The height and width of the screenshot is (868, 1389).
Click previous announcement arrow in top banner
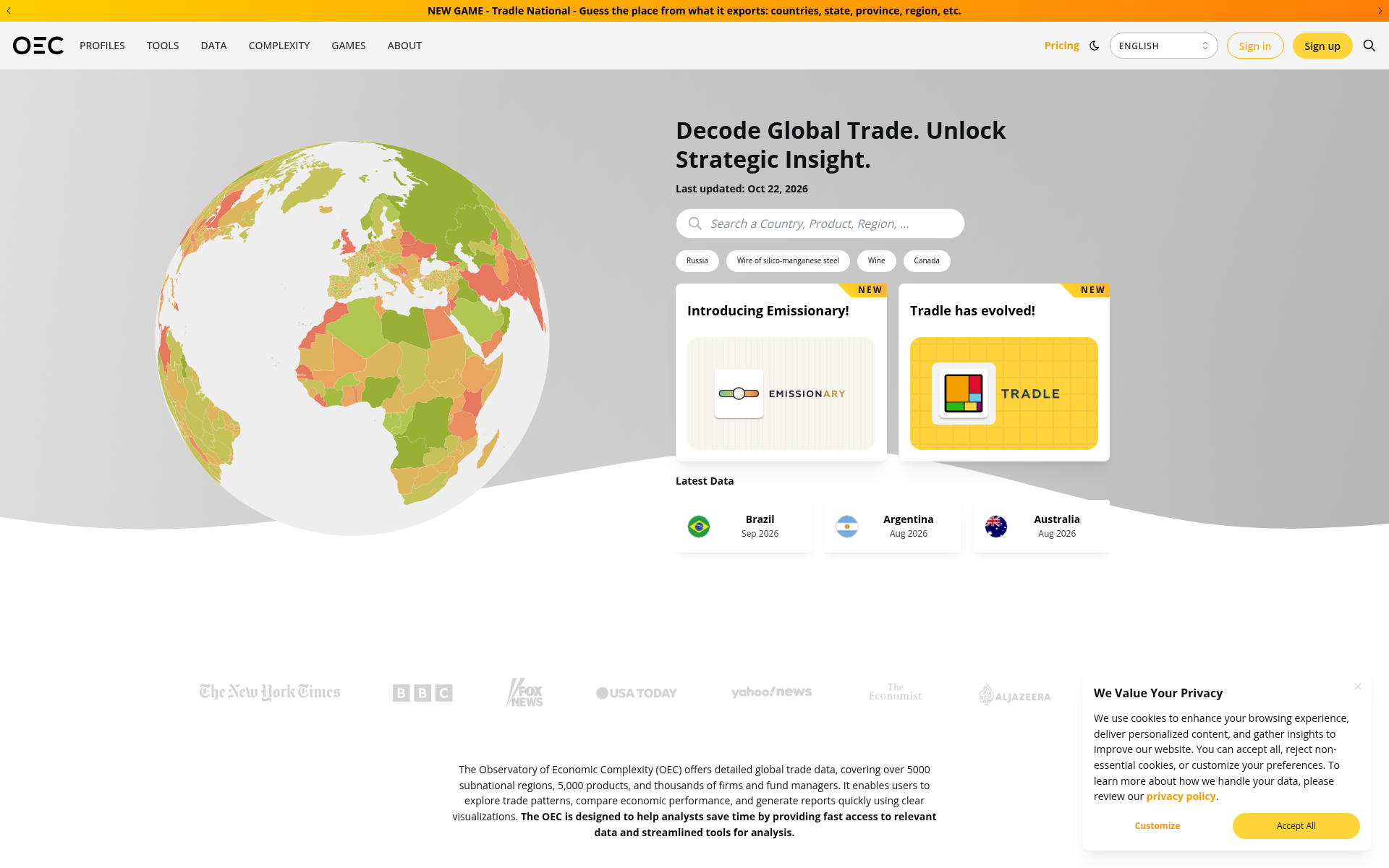point(9,11)
